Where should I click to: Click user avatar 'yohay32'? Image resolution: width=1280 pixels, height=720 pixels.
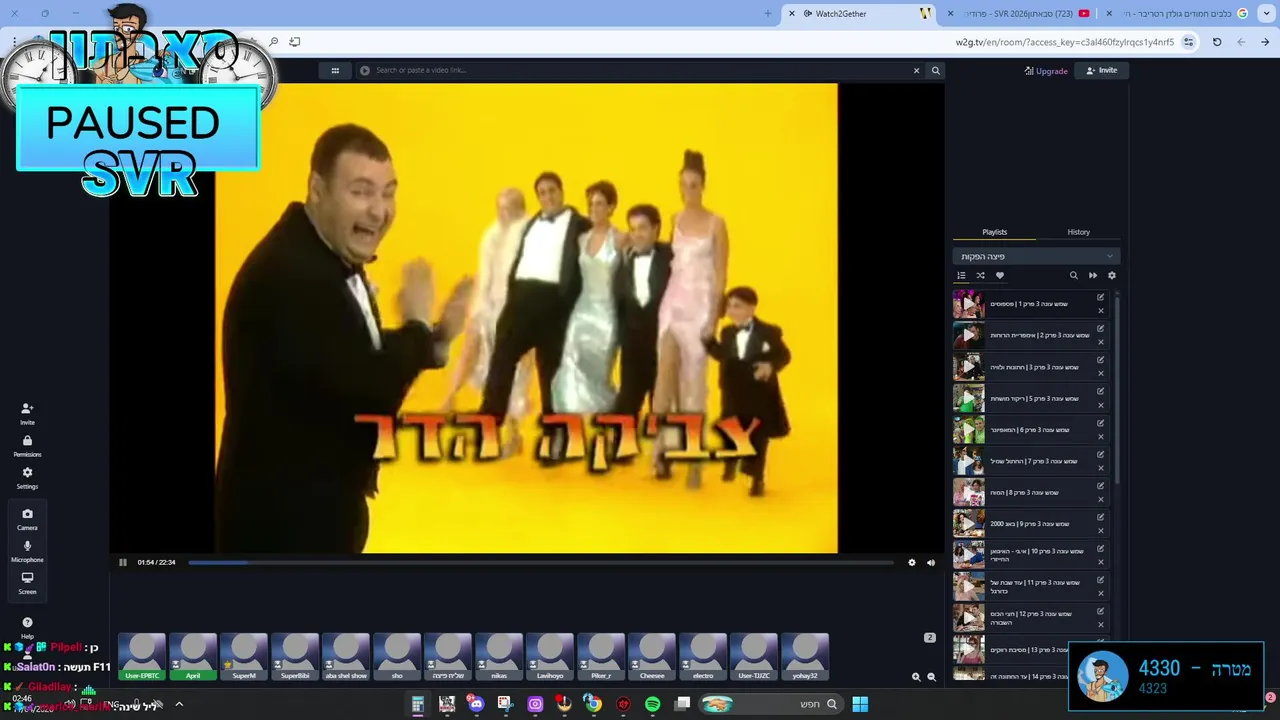(805, 657)
